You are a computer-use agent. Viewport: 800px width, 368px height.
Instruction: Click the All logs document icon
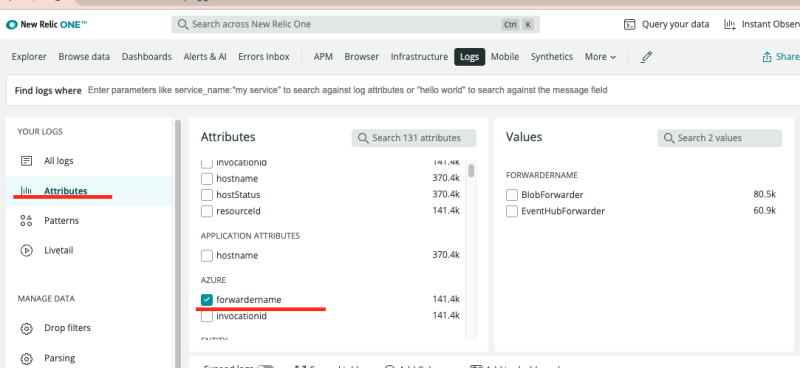coord(26,161)
